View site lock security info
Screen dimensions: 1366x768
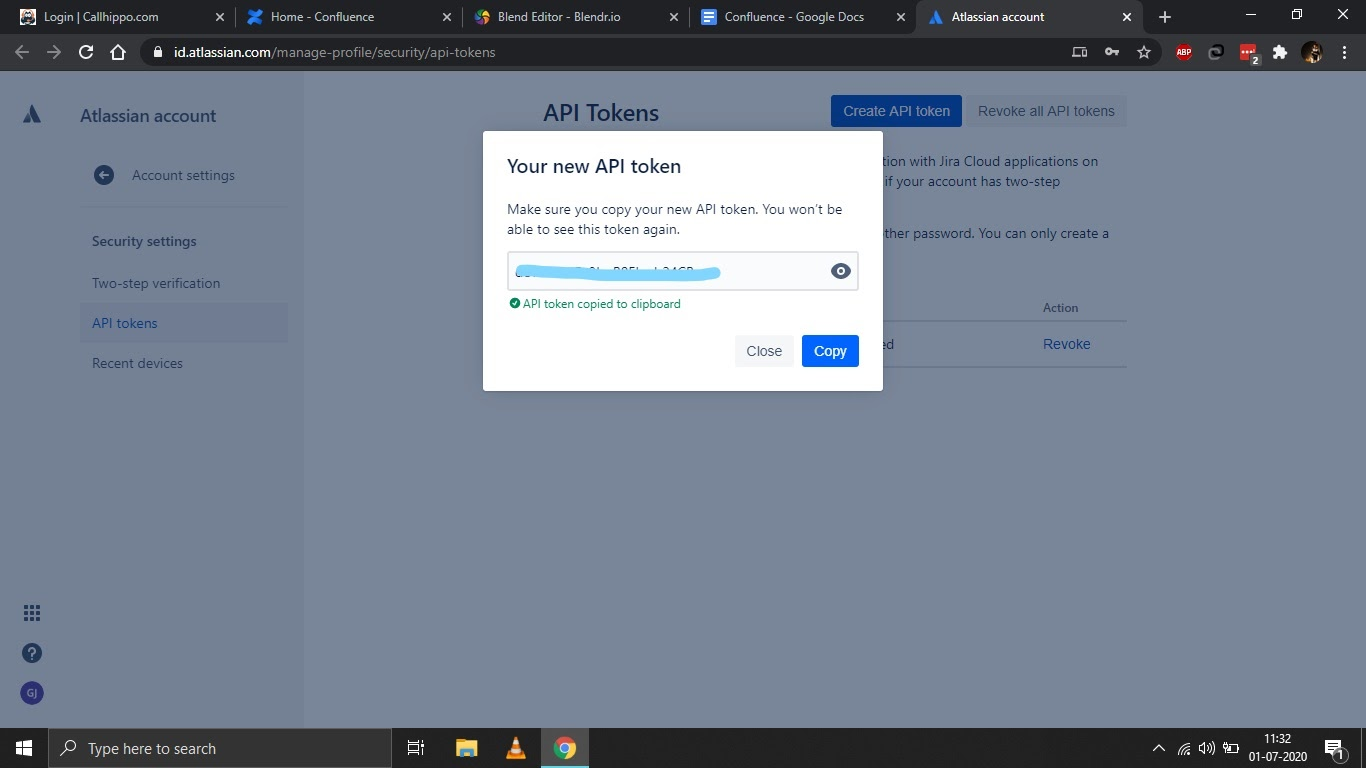(x=158, y=52)
